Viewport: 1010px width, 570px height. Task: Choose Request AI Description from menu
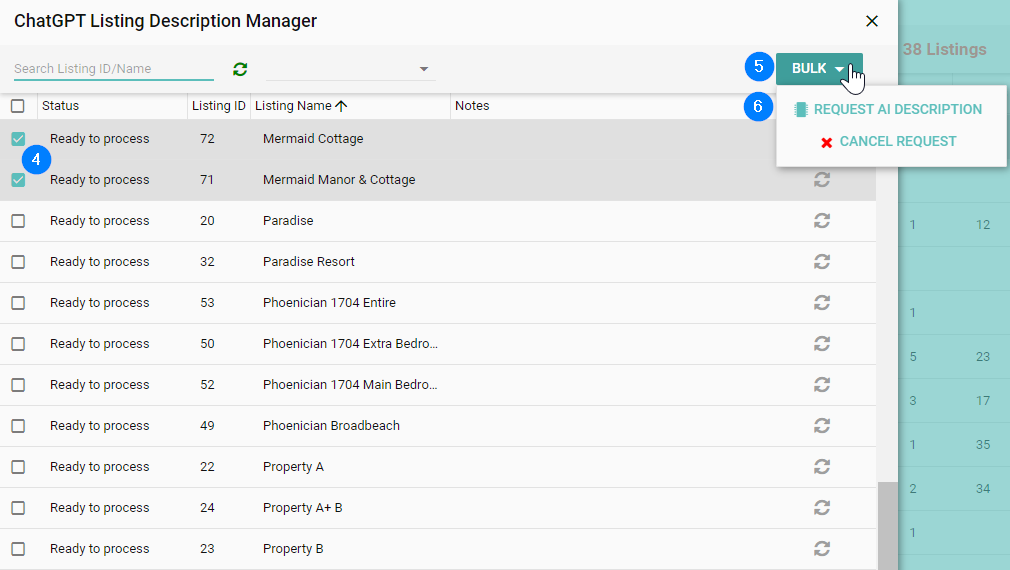(897, 110)
